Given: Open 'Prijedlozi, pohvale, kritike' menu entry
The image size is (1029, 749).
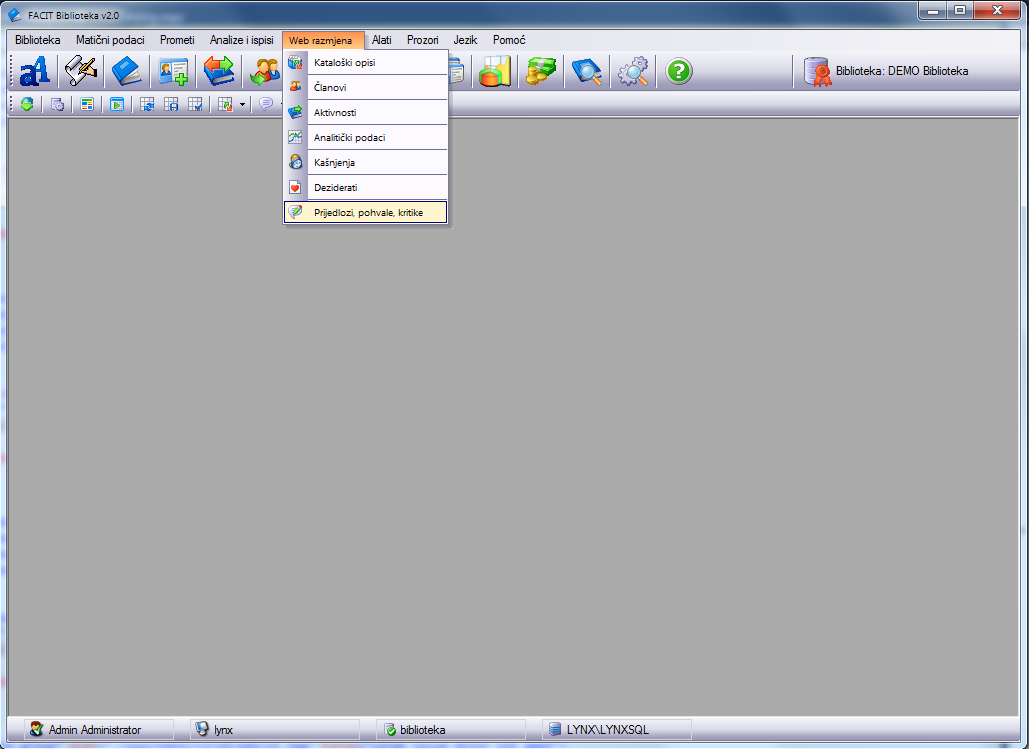Looking at the screenshot, I should pos(368,212).
